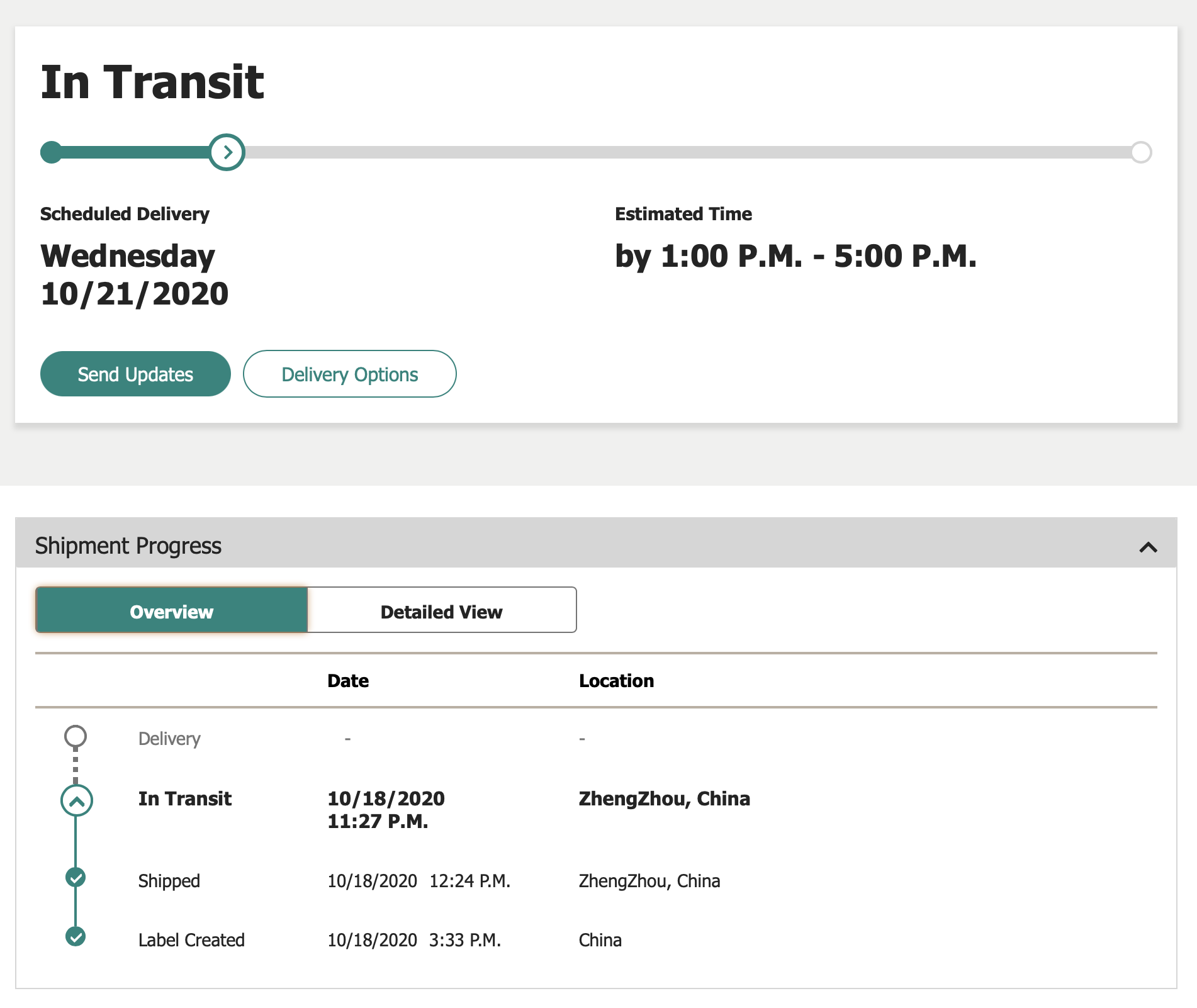Click the Send Updates button

135,374
